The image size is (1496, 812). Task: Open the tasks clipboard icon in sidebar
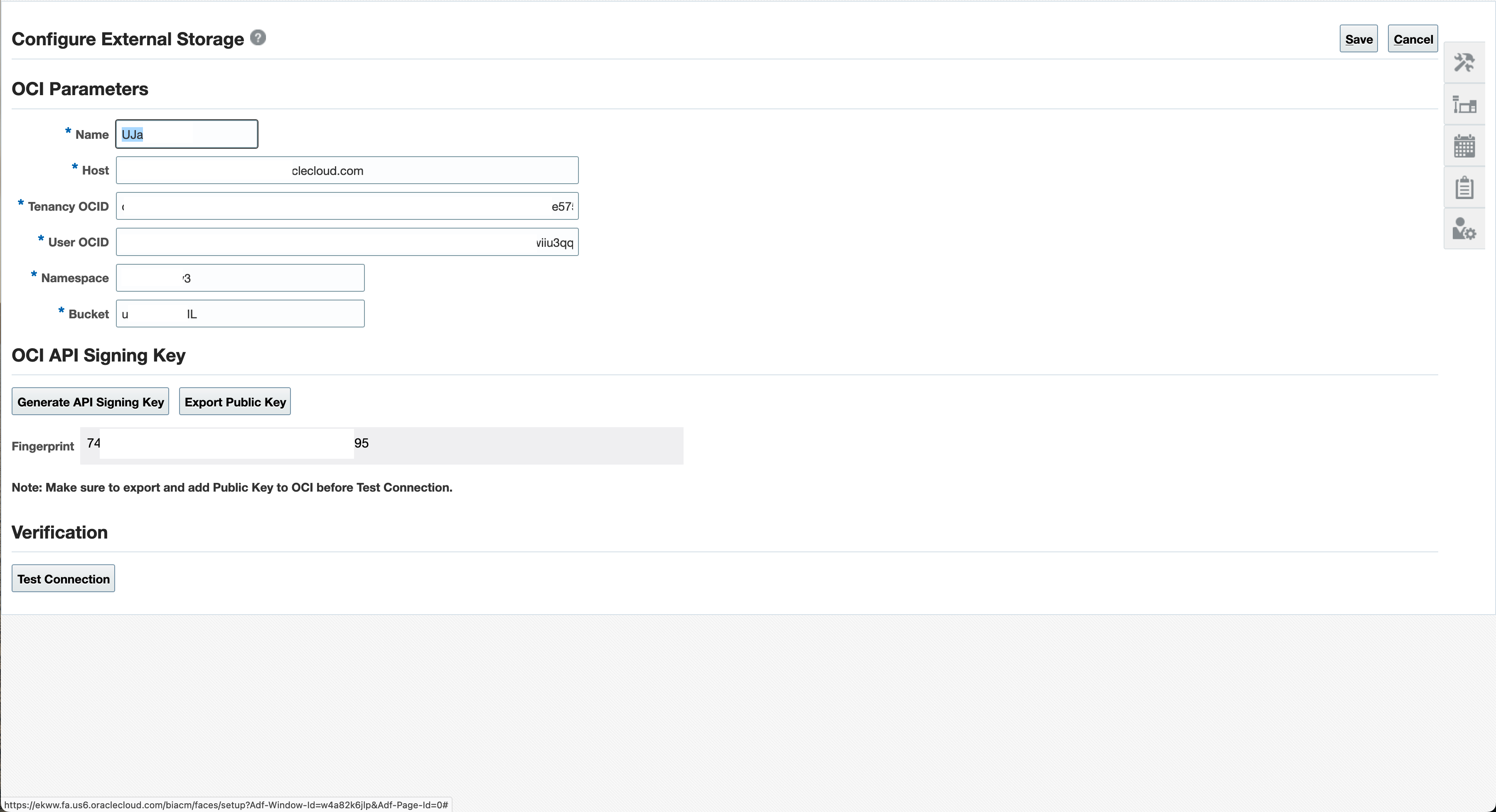click(1464, 187)
